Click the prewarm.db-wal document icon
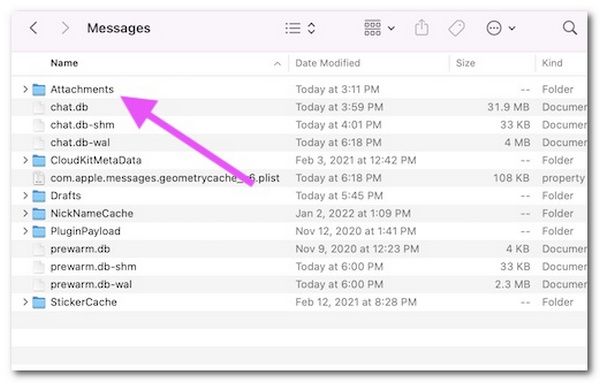600x383 pixels. coord(39,284)
